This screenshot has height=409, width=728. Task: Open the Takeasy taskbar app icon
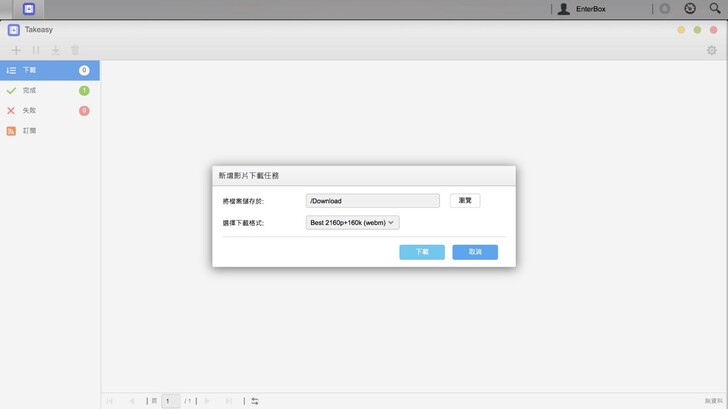[x=29, y=9]
